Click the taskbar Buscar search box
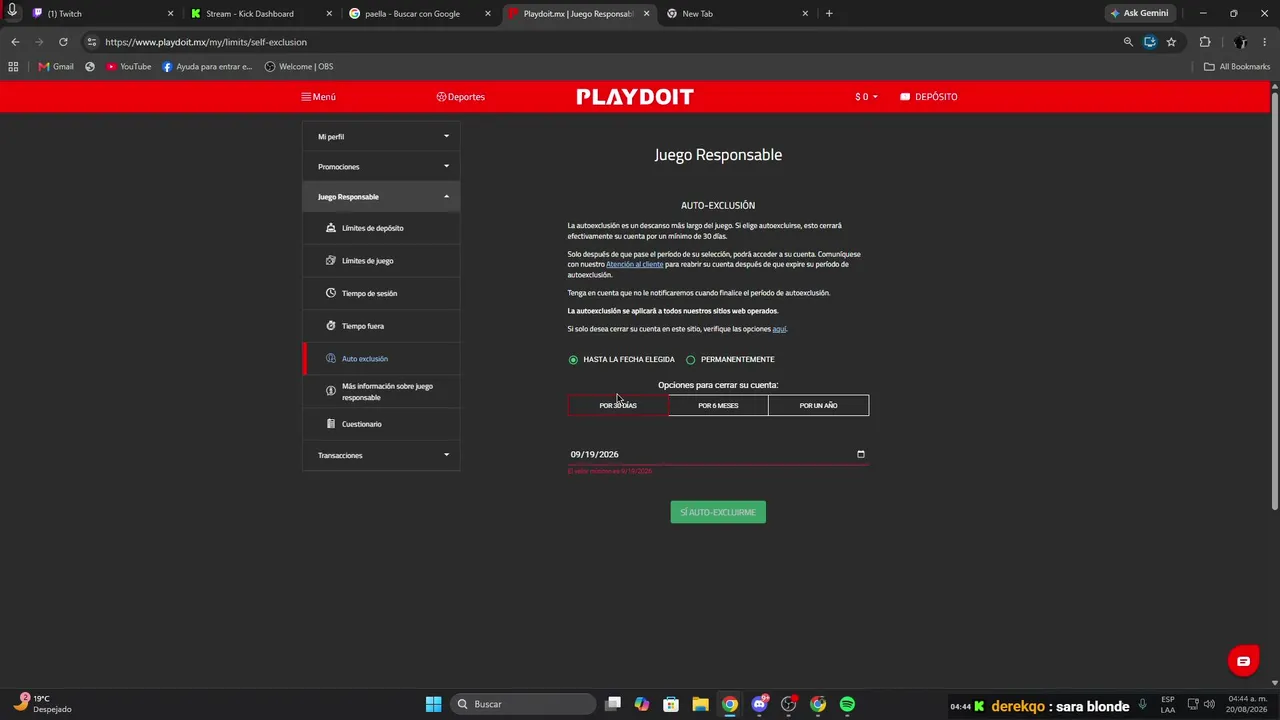Screen dimensions: 1280x720 [523, 704]
